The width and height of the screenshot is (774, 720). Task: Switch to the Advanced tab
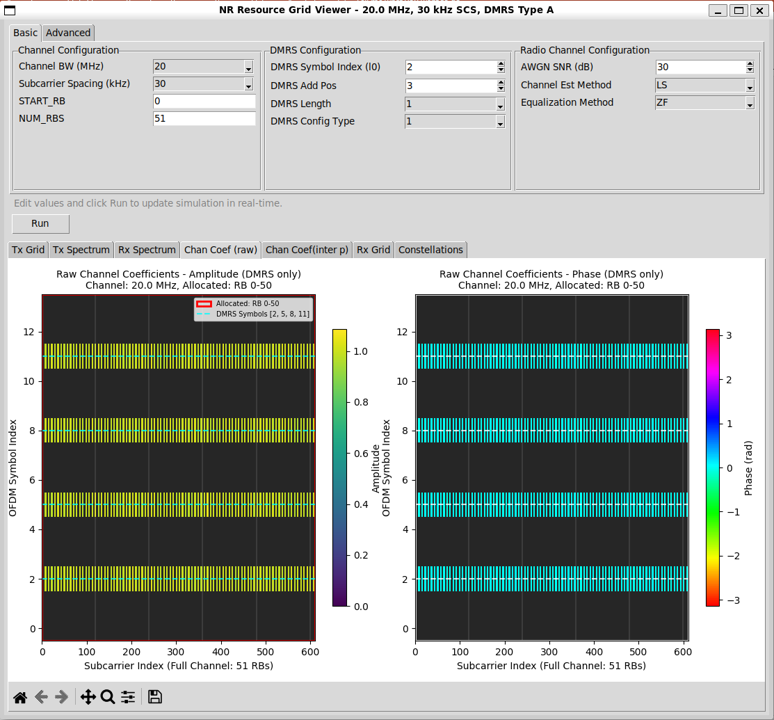[68, 33]
